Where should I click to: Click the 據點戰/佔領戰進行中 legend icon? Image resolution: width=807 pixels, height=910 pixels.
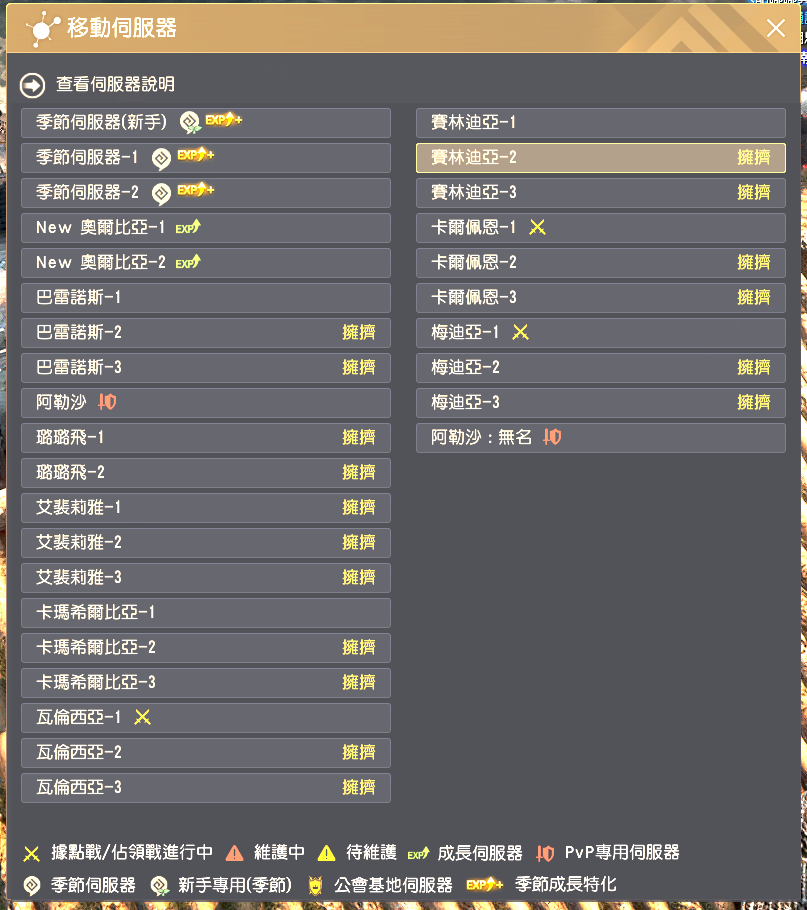pyautogui.click(x=31, y=854)
